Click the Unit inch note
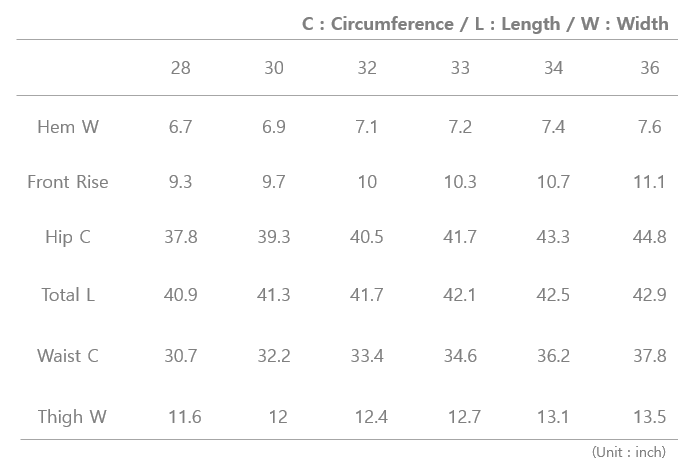The image size is (678, 467). [x=629, y=452]
